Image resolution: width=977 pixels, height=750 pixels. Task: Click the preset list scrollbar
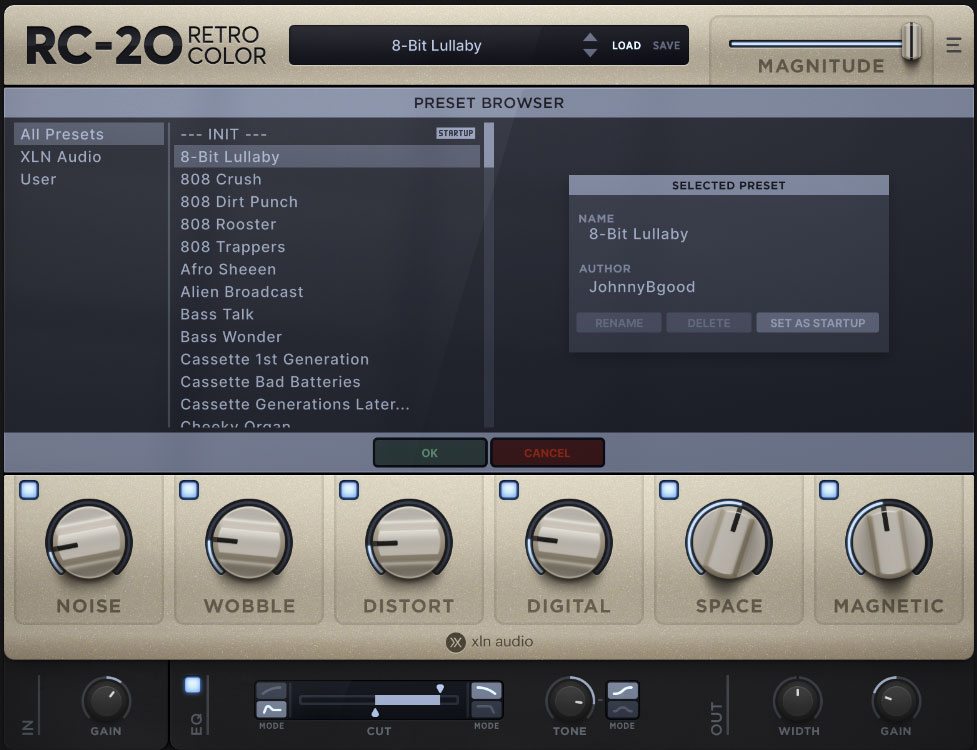pyautogui.click(x=487, y=145)
